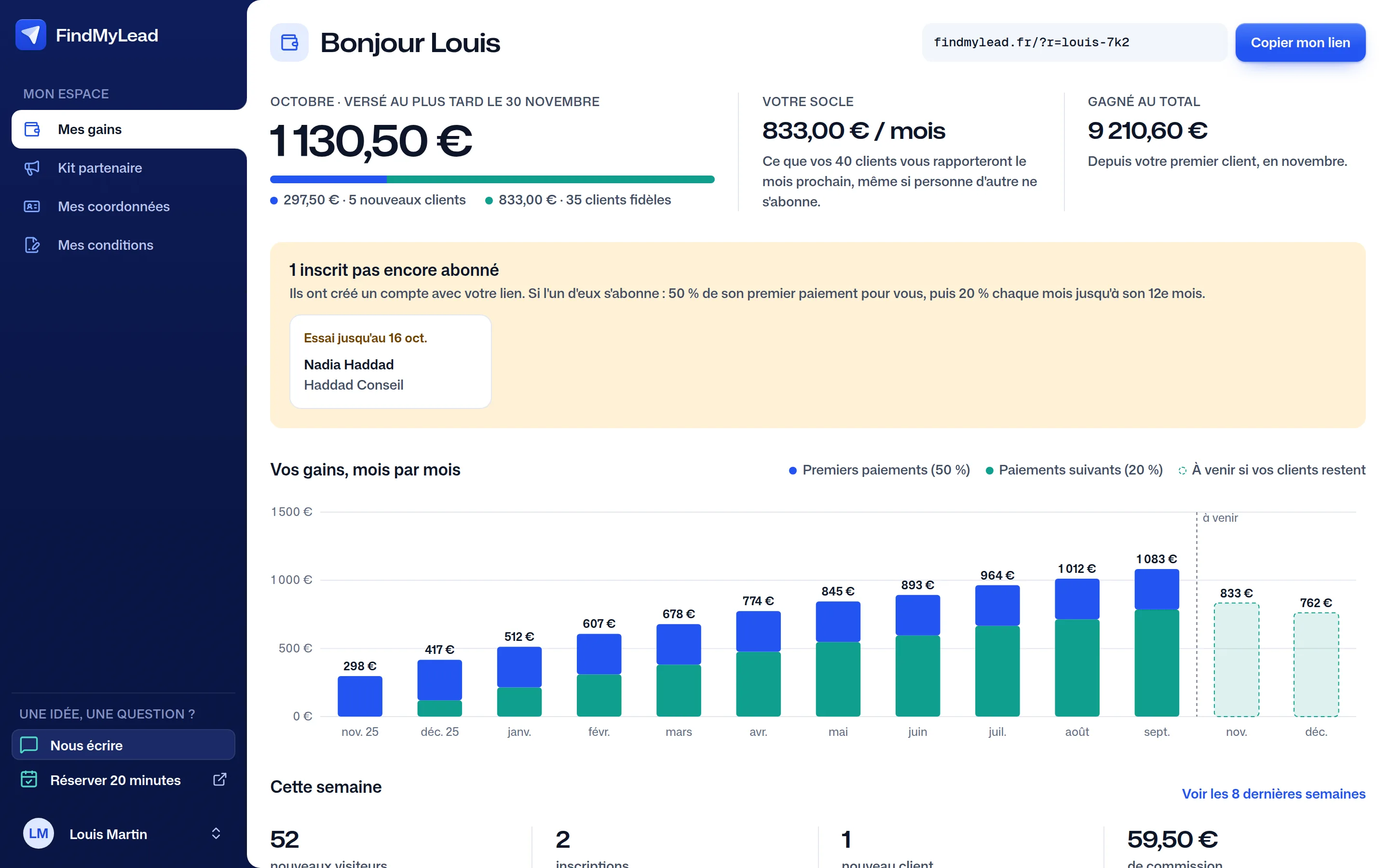Click the document pen icon for Mes conditions
This screenshot has width=1389, height=868.
[32, 245]
